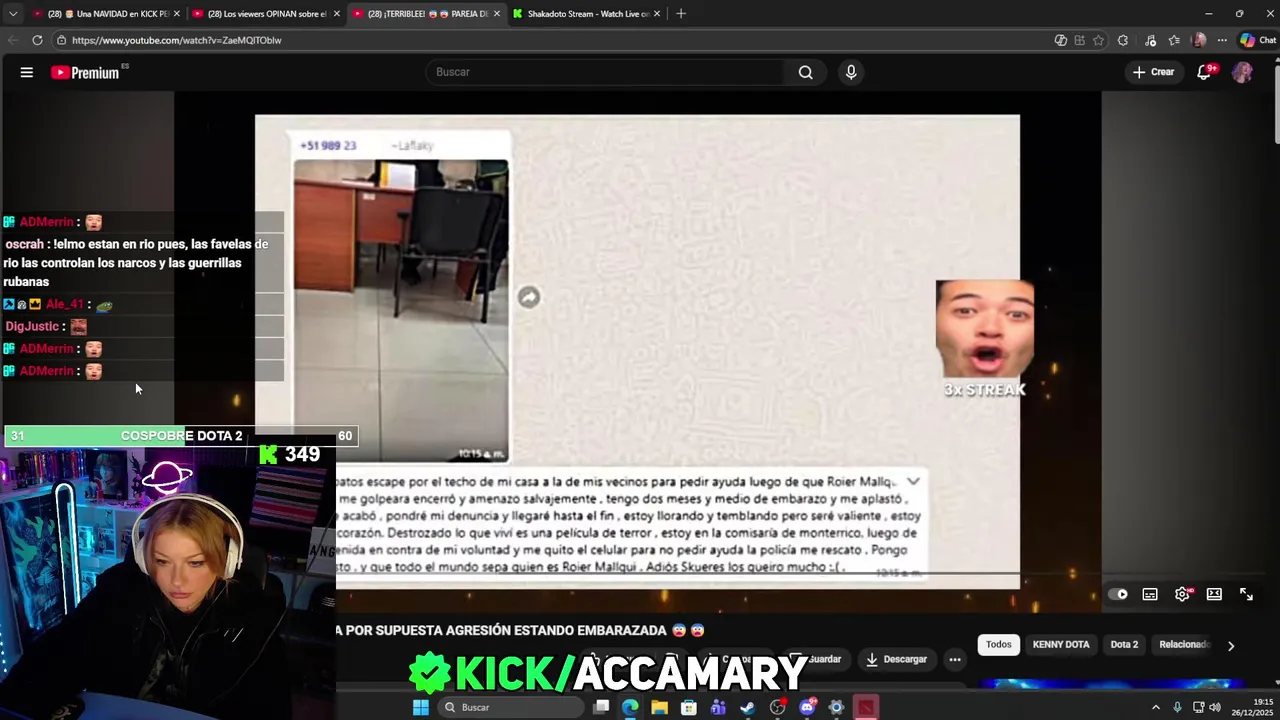Toggle subtitles in the video player
The height and width of the screenshot is (720, 1280).
point(1150,594)
